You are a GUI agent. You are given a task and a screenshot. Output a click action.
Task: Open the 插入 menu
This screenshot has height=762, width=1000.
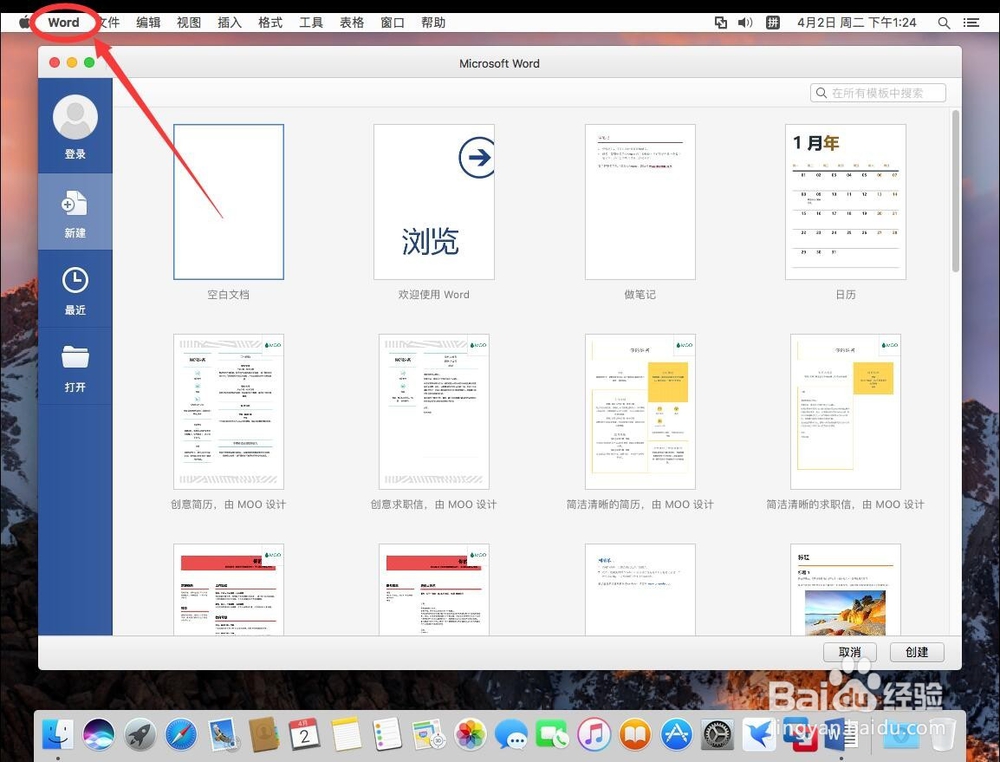230,22
